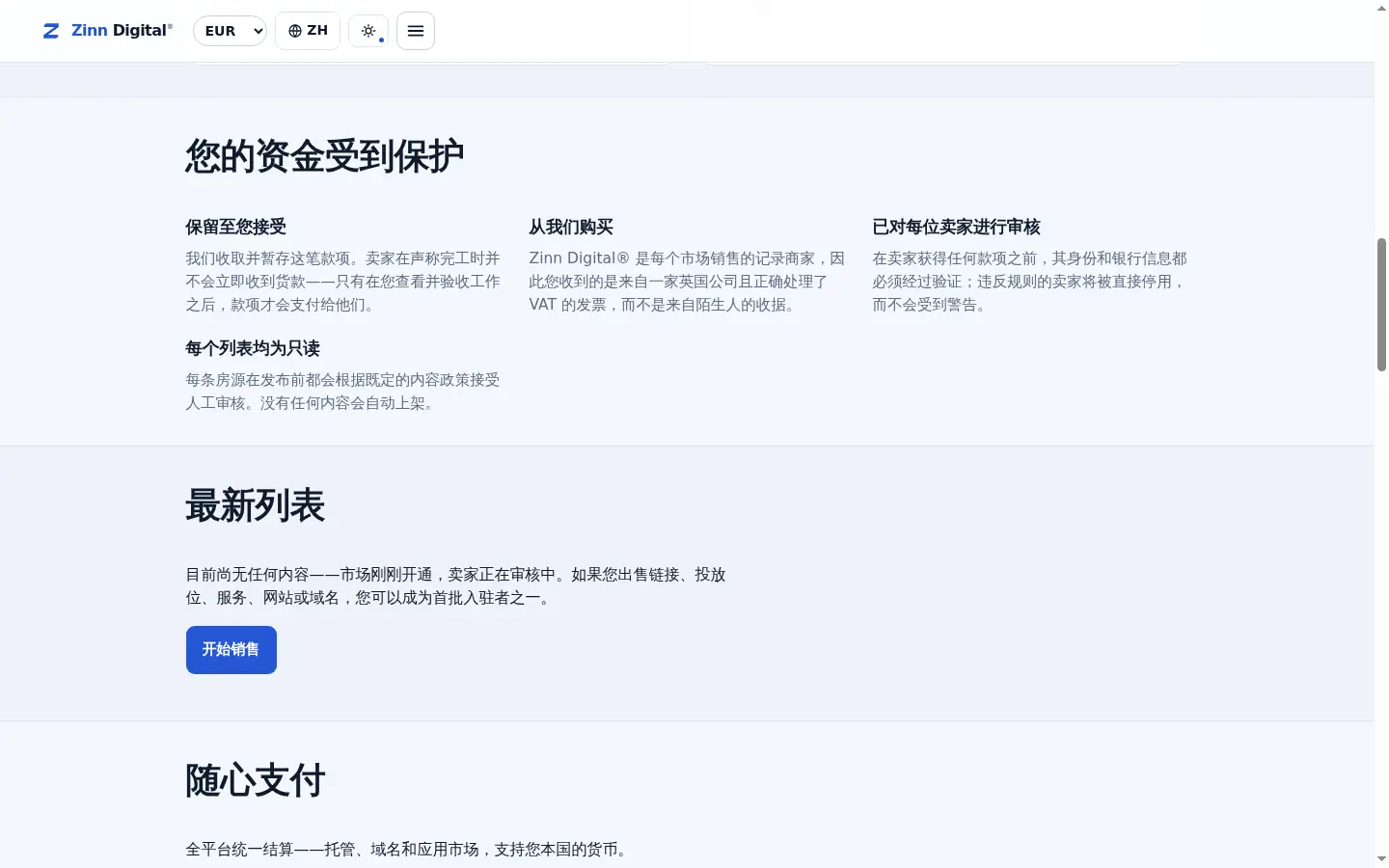Click the 从我们购买 subheading
1389x868 pixels.
(571, 227)
